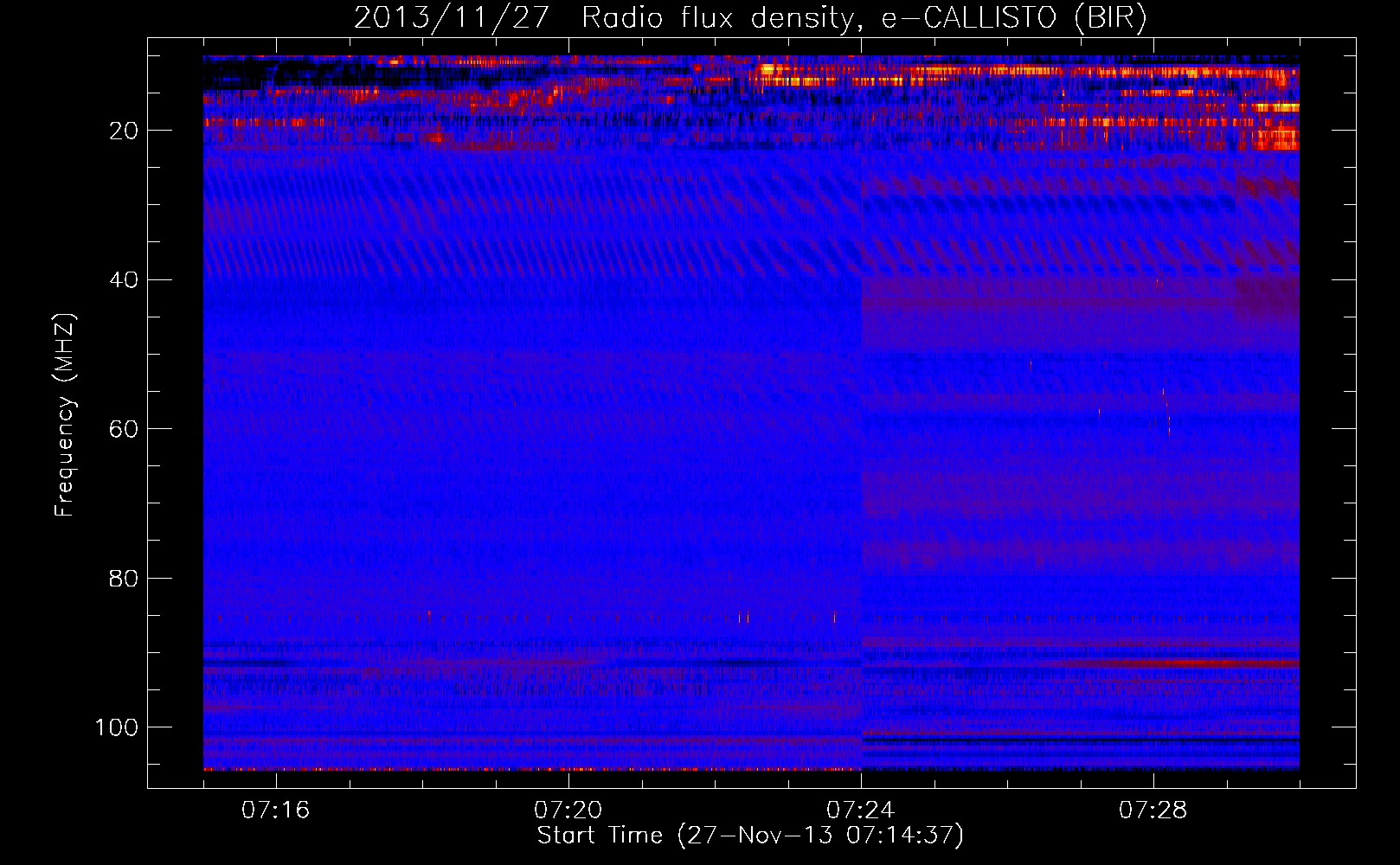Click the 40 frequency tick label

(124, 280)
